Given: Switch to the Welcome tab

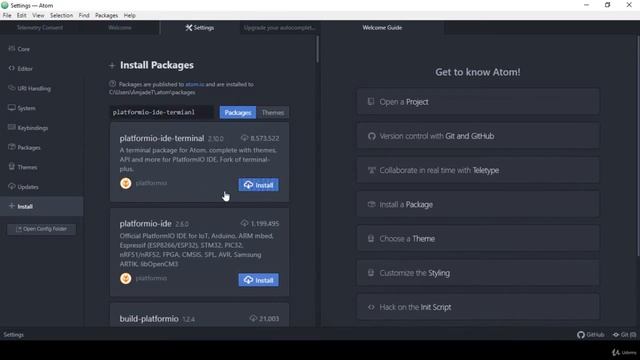Looking at the screenshot, I should point(120,28).
